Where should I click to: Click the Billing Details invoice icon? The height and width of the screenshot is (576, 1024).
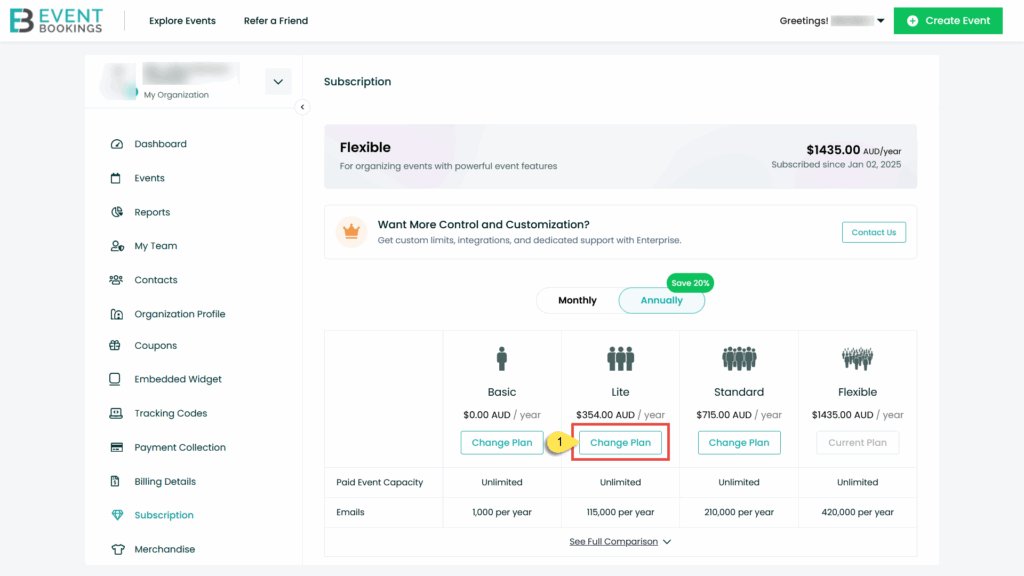(115, 481)
